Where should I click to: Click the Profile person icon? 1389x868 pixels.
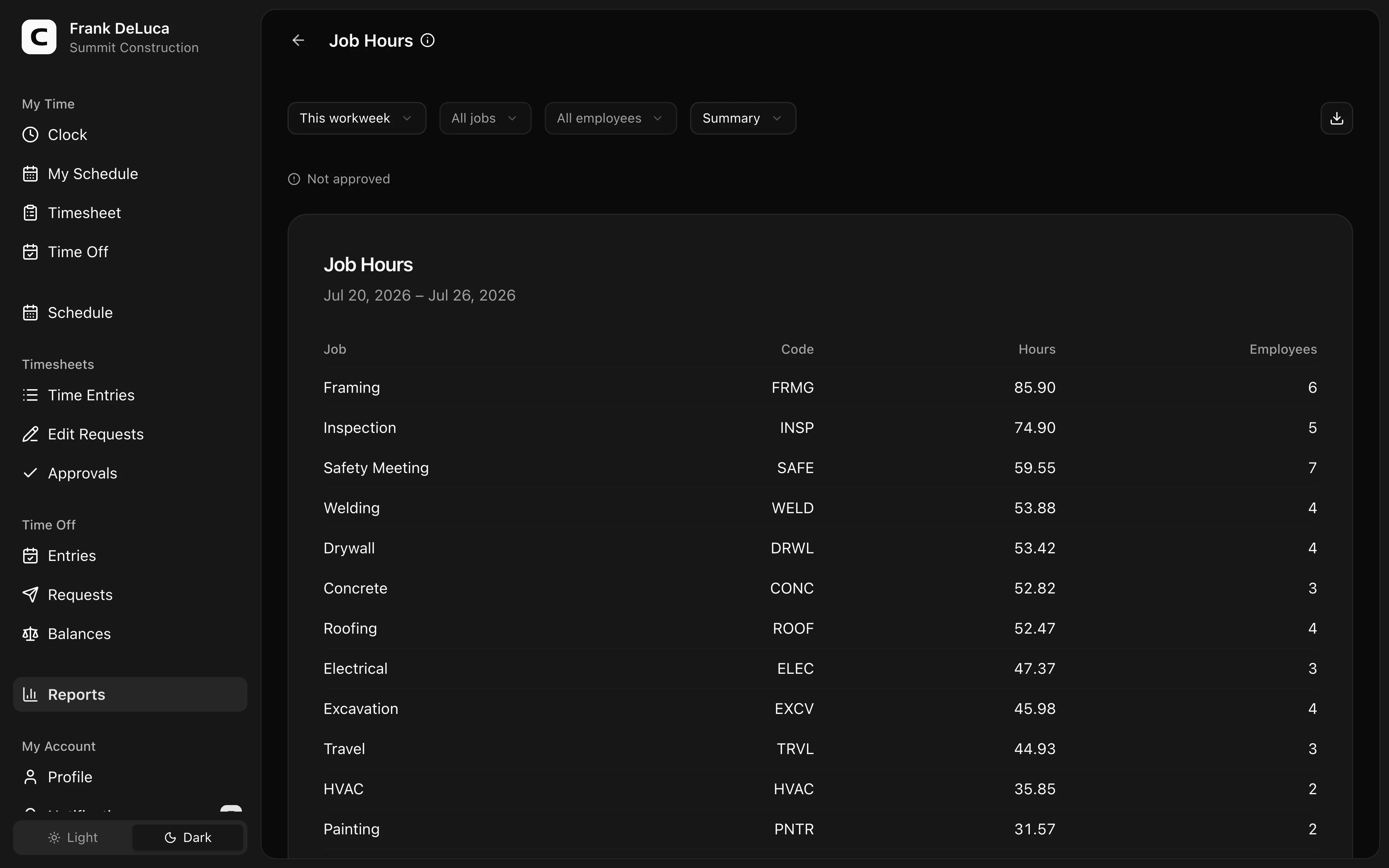click(x=30, y=777)
